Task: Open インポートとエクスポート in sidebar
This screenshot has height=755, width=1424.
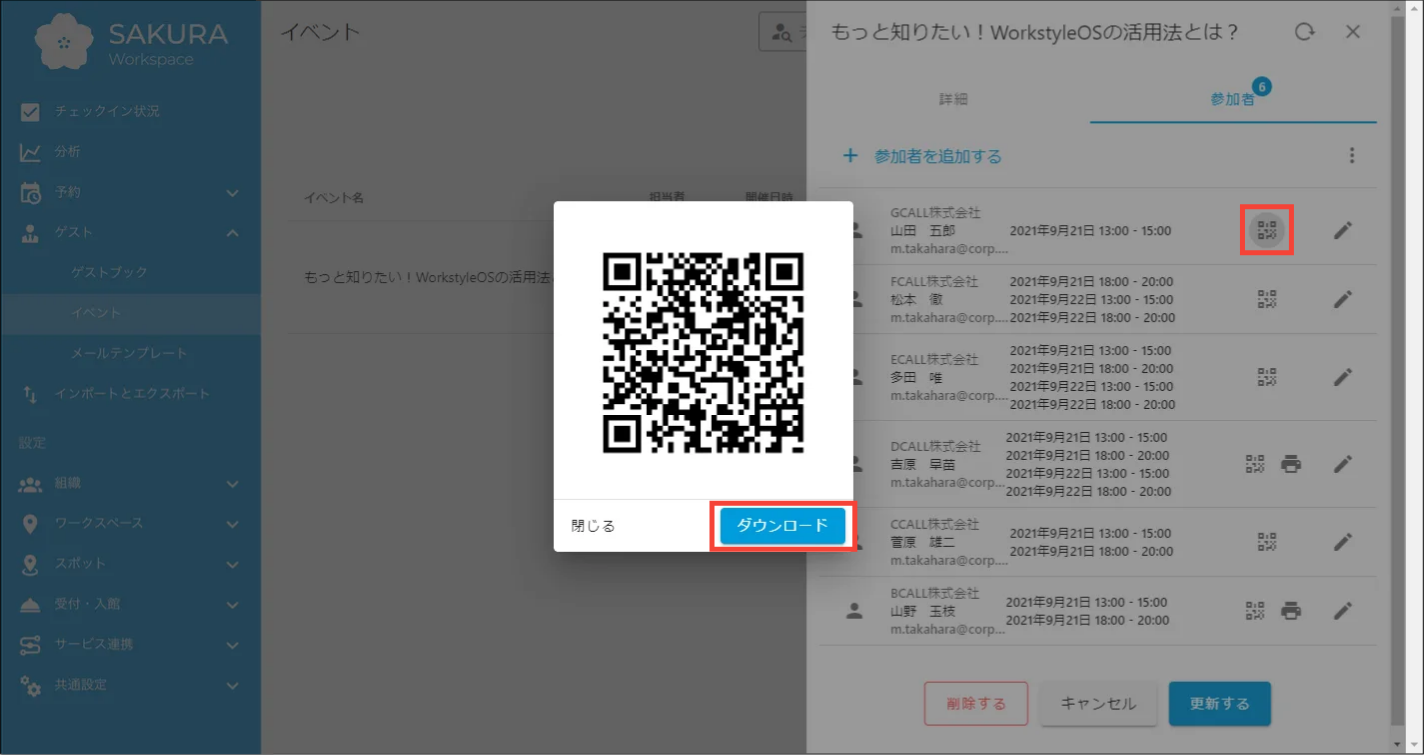Action: 130,394
